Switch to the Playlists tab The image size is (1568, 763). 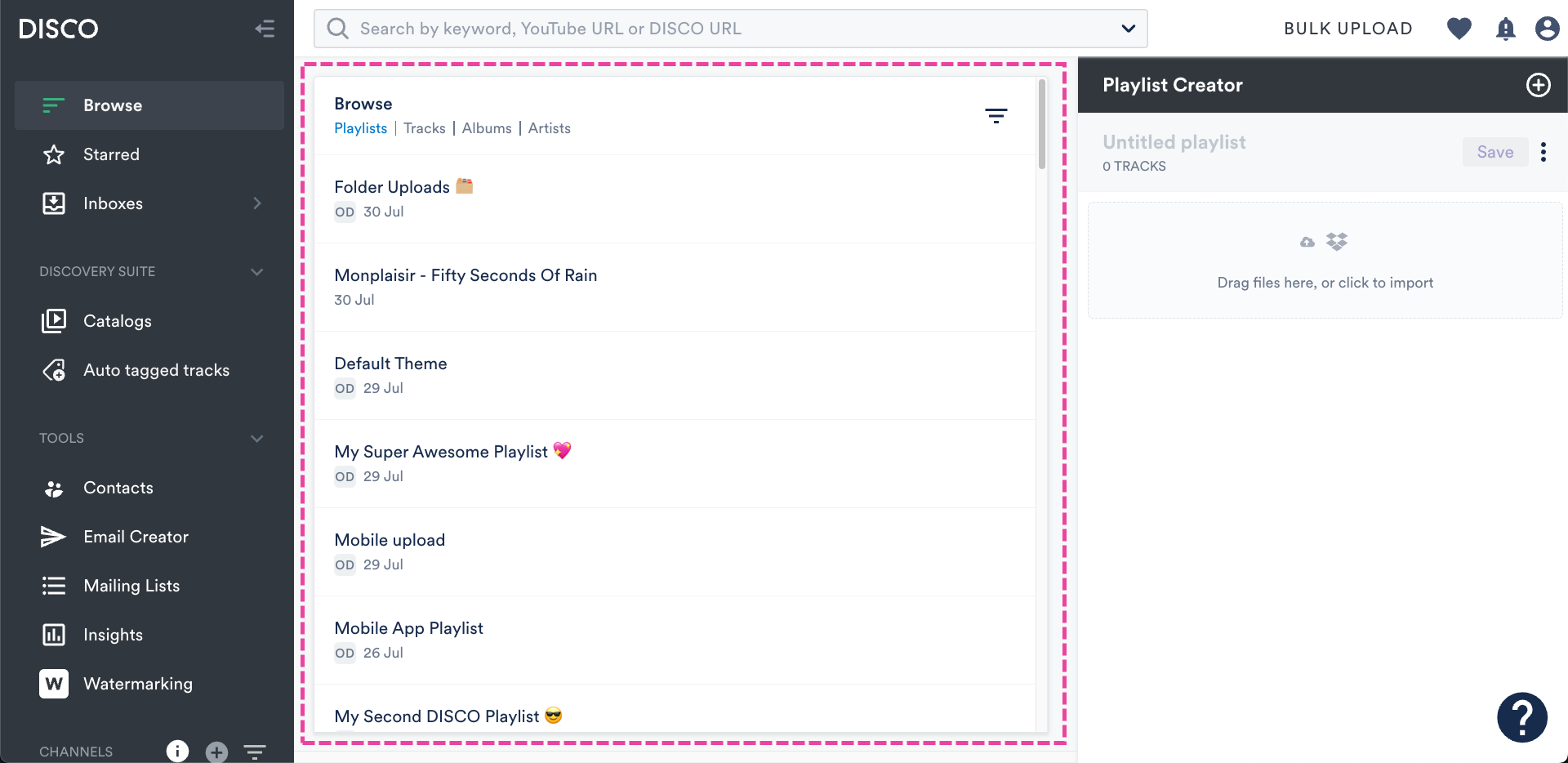[x=361, y=128]
